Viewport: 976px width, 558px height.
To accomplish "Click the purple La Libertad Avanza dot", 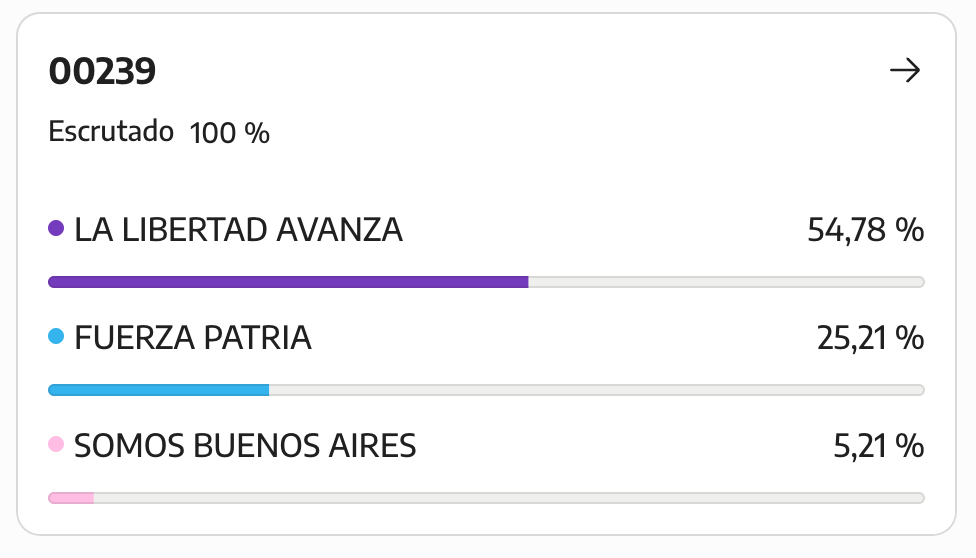I will tap(56, 229).
